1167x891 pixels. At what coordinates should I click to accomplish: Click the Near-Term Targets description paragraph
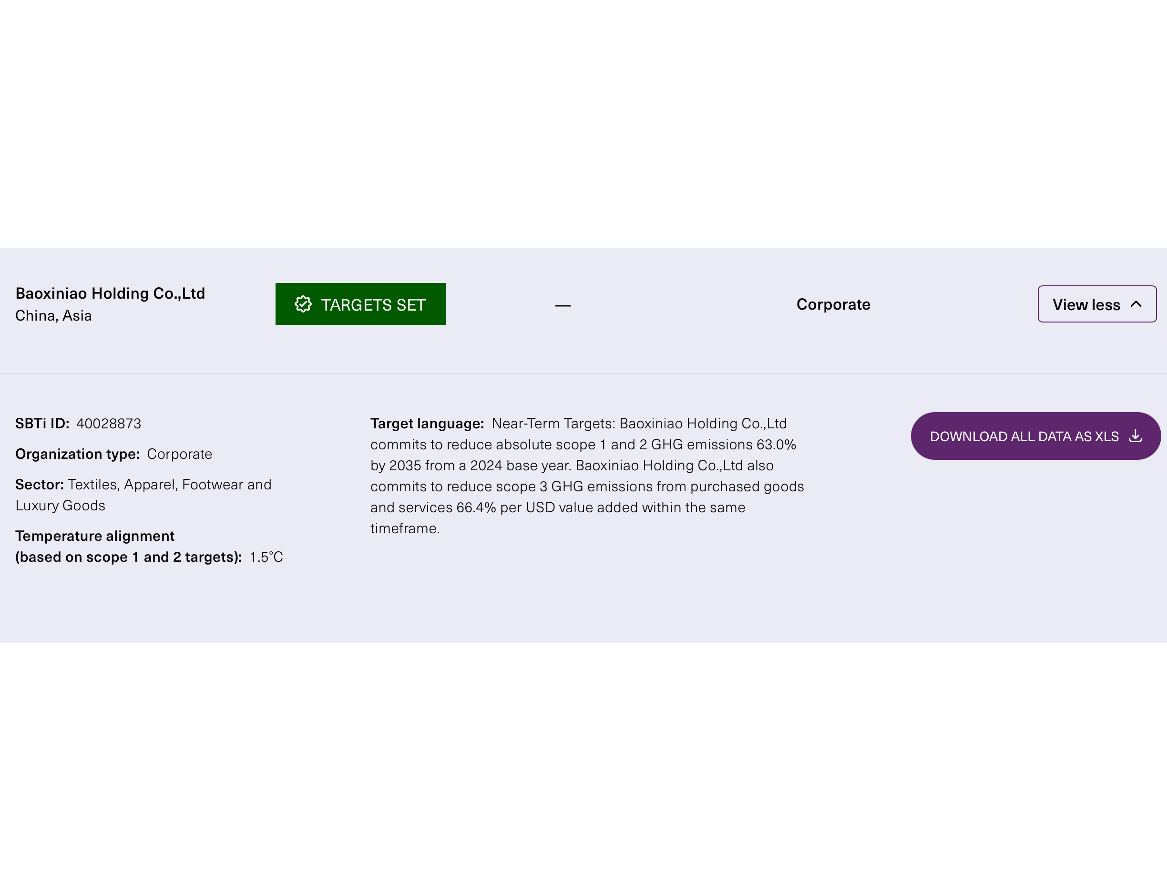click(x=587, y=476)
